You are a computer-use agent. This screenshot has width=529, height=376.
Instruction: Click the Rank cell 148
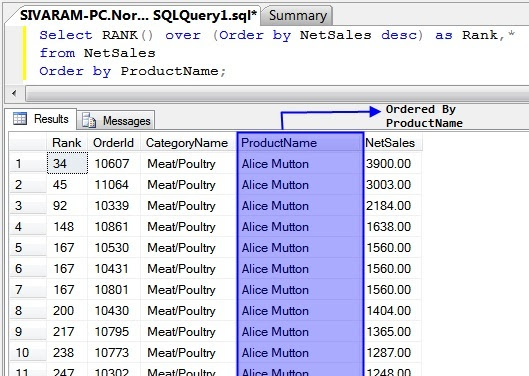pos(67,226)
